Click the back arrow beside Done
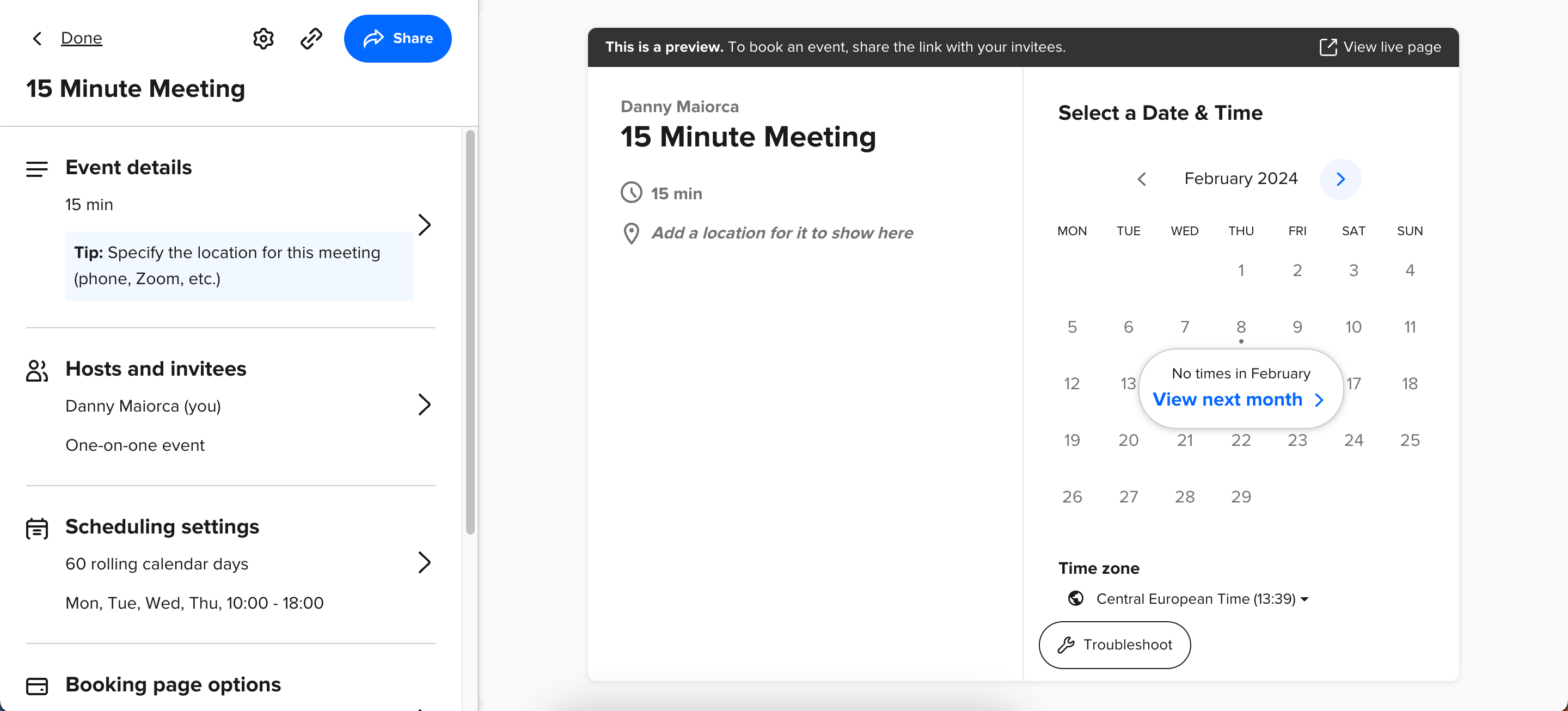 click(x=37, y=38)
